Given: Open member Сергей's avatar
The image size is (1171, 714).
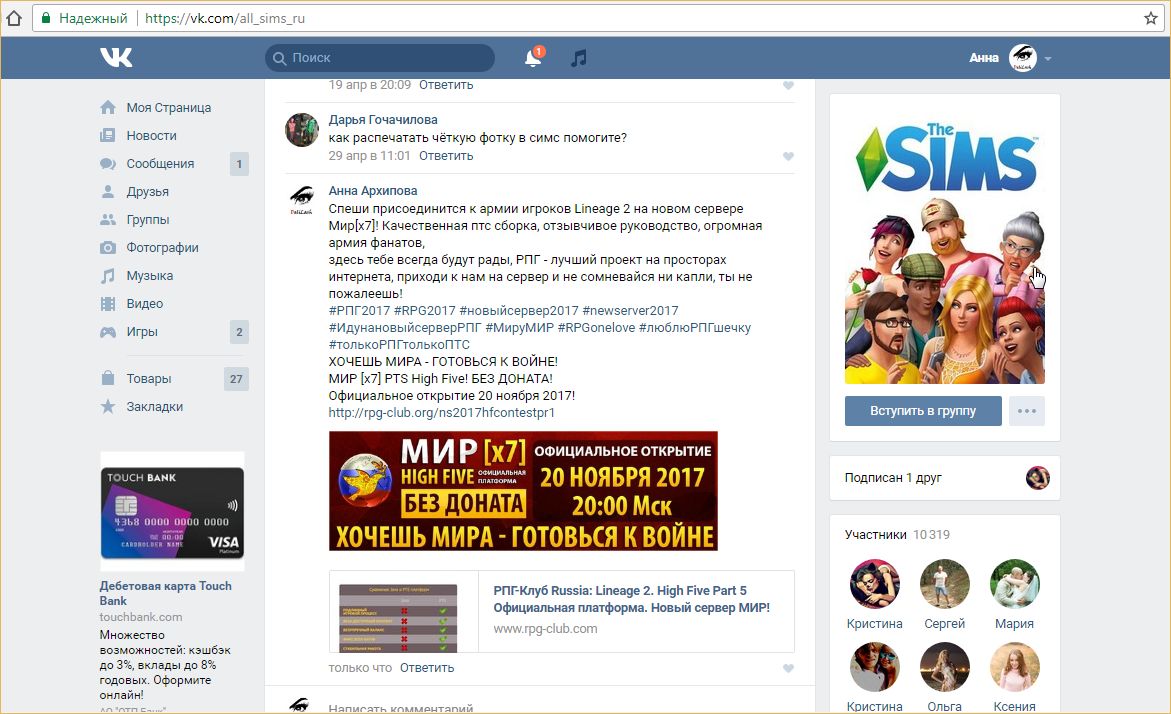Looking at the screenshot, I should 945,584.
